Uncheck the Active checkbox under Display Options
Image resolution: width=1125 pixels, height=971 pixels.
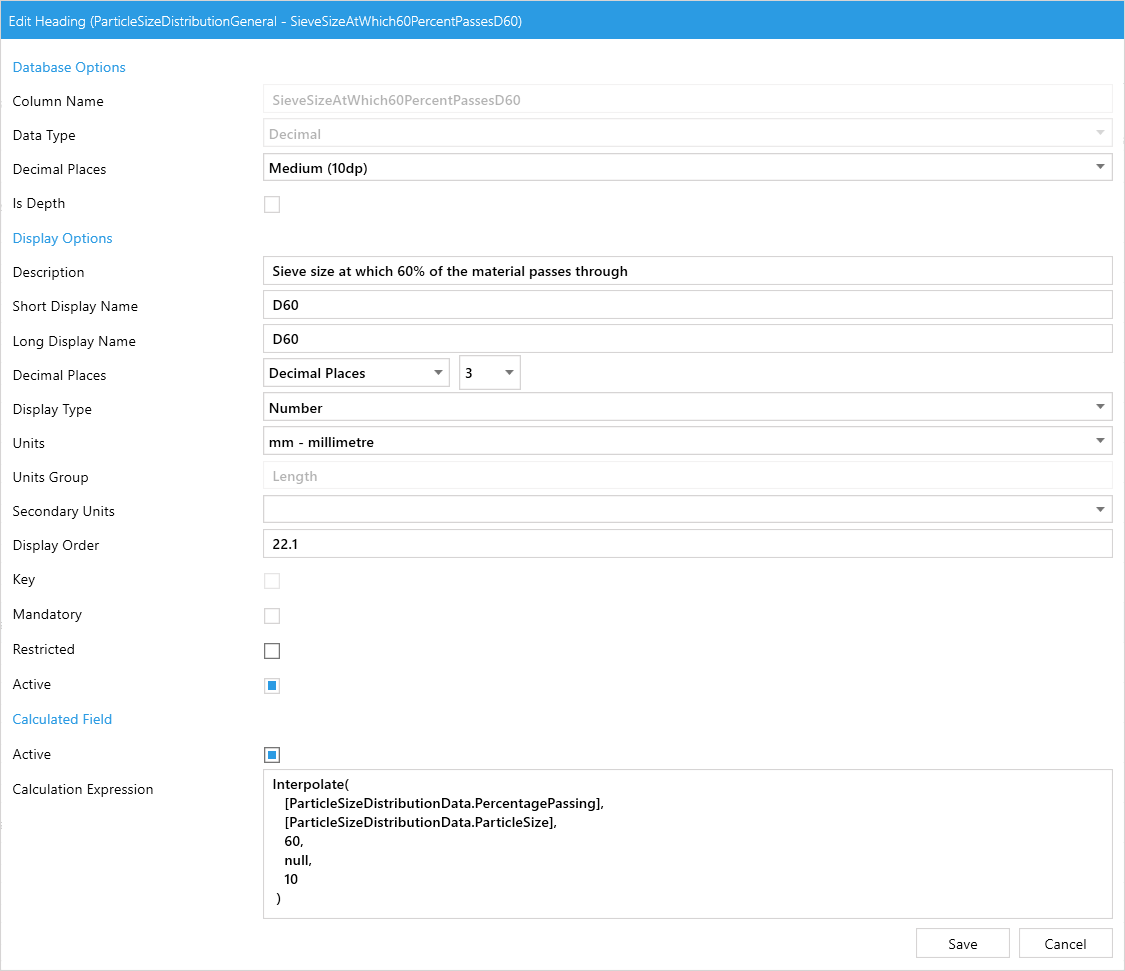point(272,686)
